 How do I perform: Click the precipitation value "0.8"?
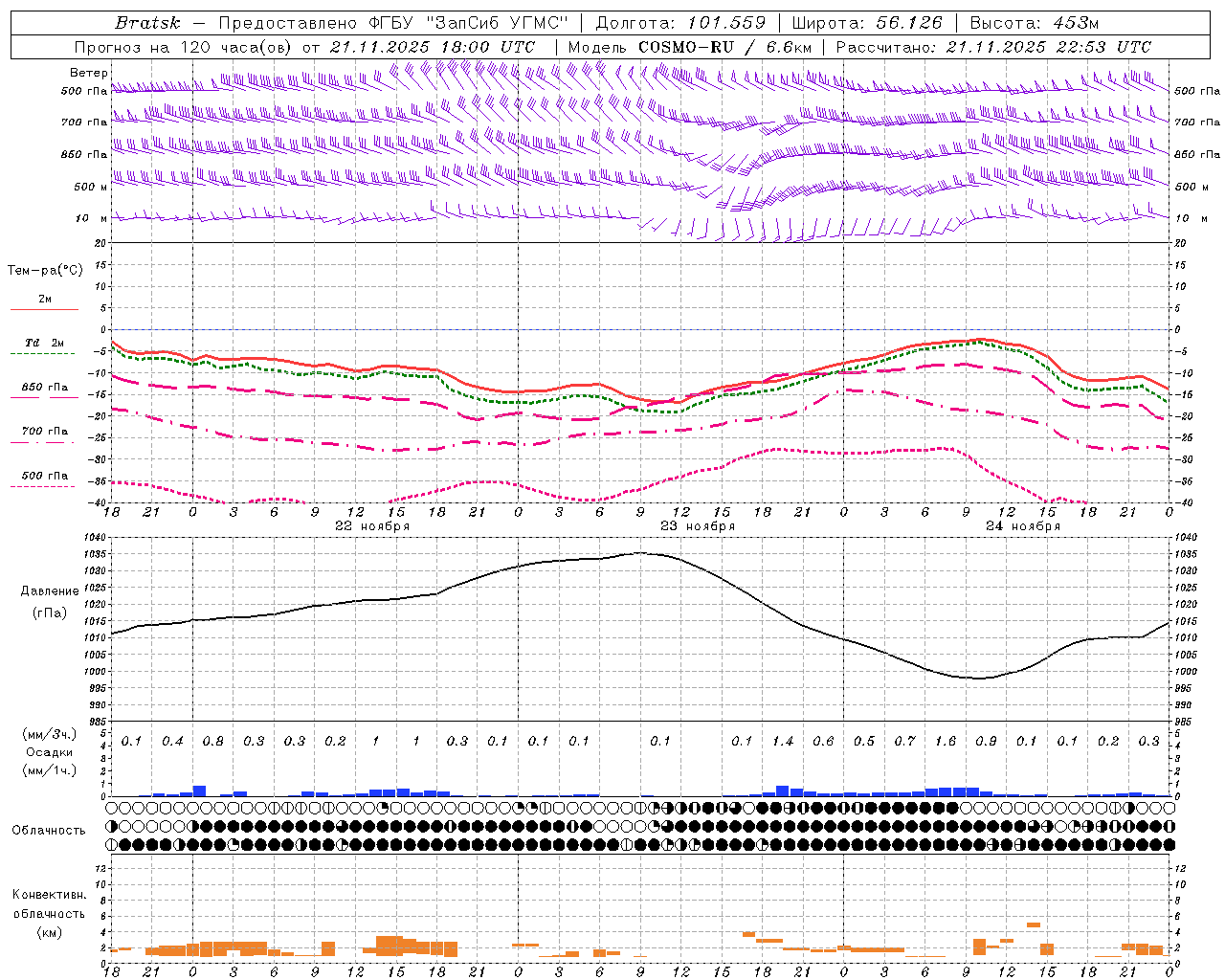pyautogui.click(x=212, y=742)
